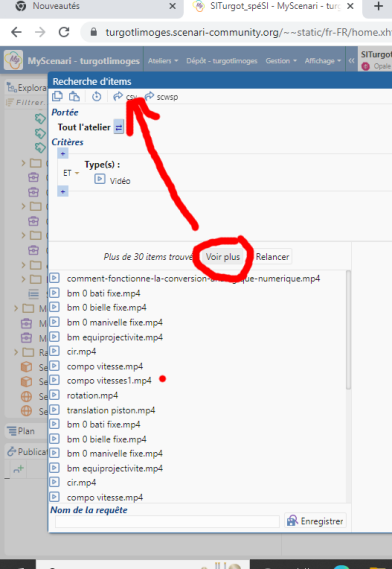392x569 pixels.
Task: Click the copy icon in the search toolbar
Action: [57, 97]
